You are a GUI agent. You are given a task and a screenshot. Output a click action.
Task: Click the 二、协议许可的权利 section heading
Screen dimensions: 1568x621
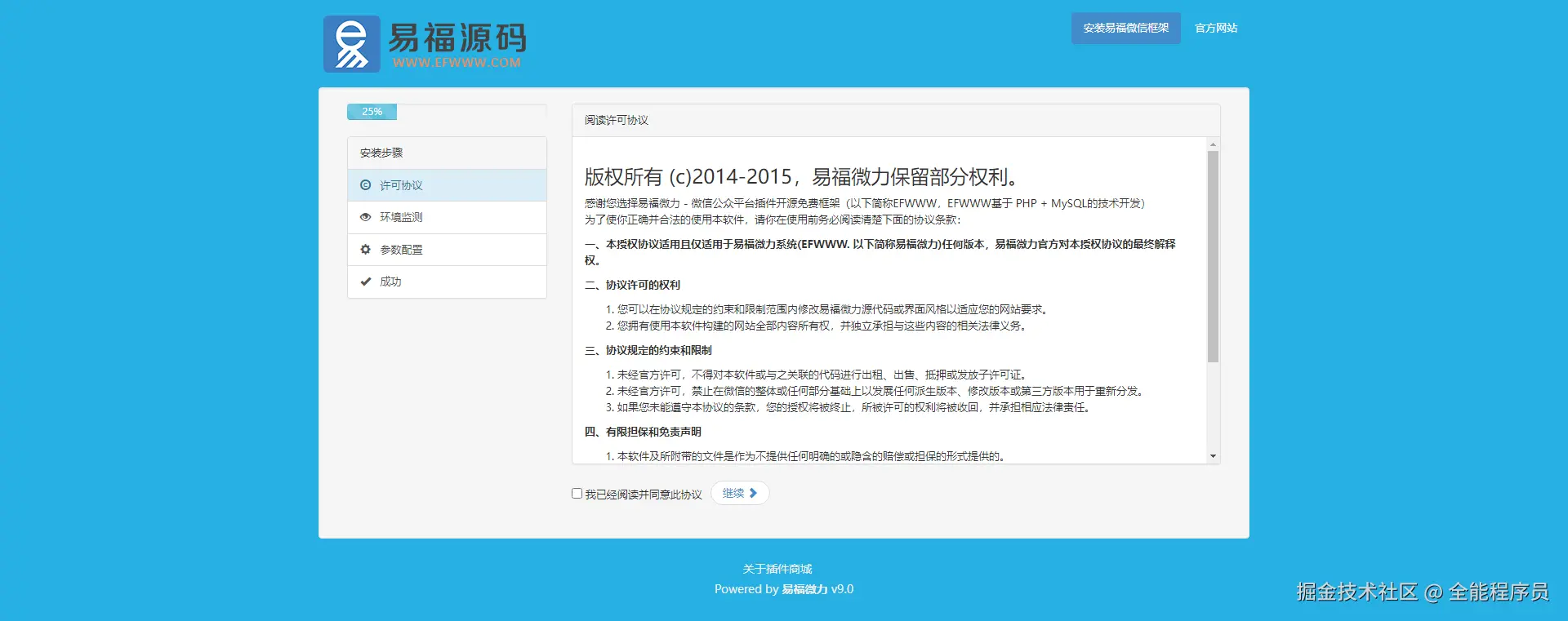tap(632, 285)
